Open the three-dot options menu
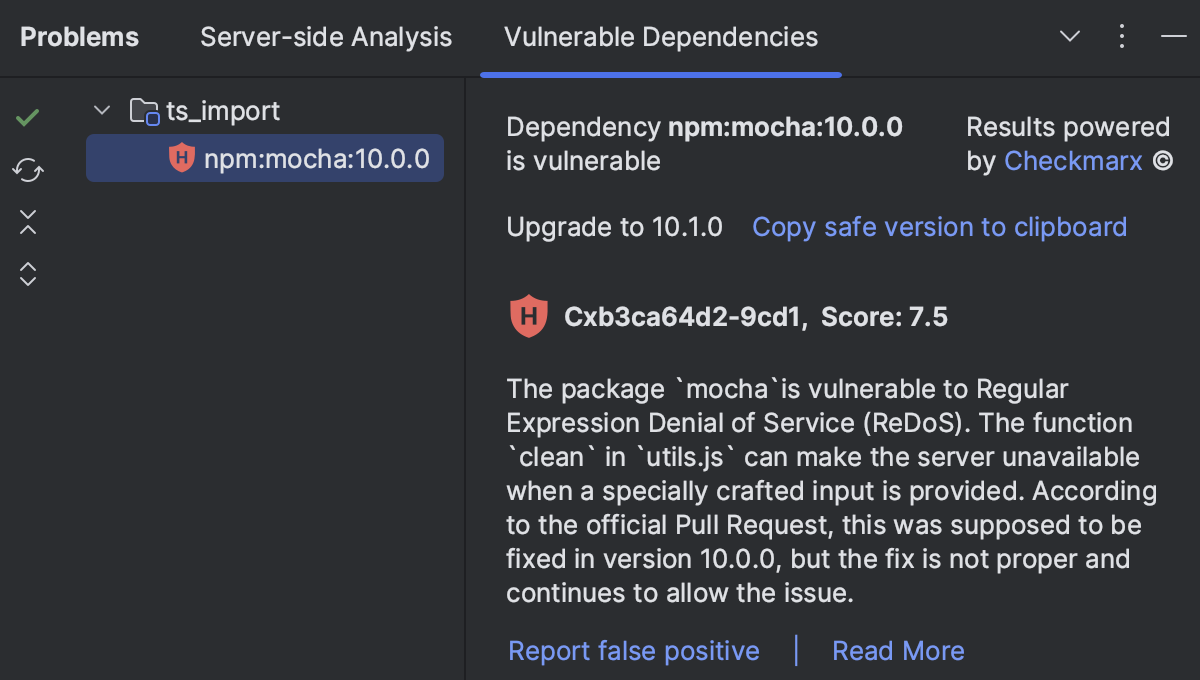Screen dimensions: 1200x680 click(x=1121, y=36)
